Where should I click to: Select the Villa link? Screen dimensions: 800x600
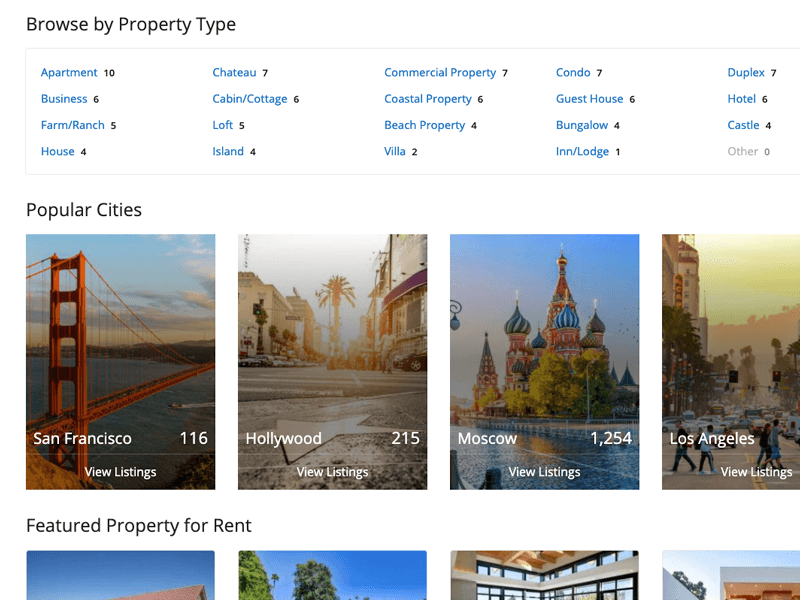tap(395, 152)
